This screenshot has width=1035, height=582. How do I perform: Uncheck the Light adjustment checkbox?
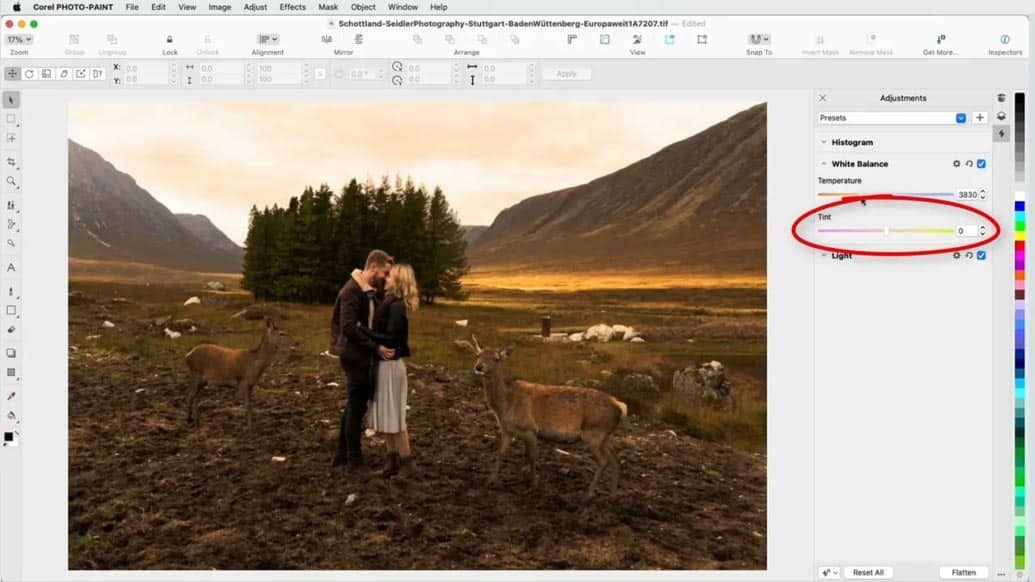(981, 256)
